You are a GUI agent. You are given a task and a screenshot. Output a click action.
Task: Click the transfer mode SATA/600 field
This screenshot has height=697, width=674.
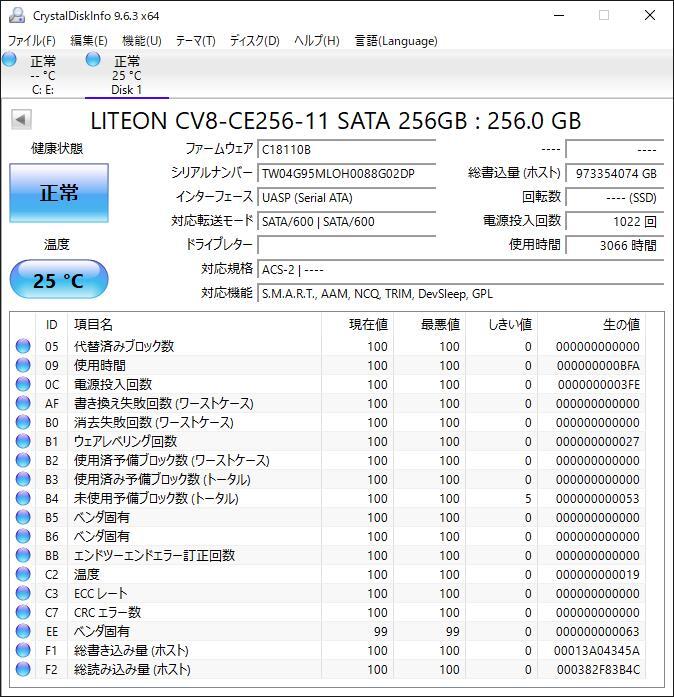(x=346, y=221)
